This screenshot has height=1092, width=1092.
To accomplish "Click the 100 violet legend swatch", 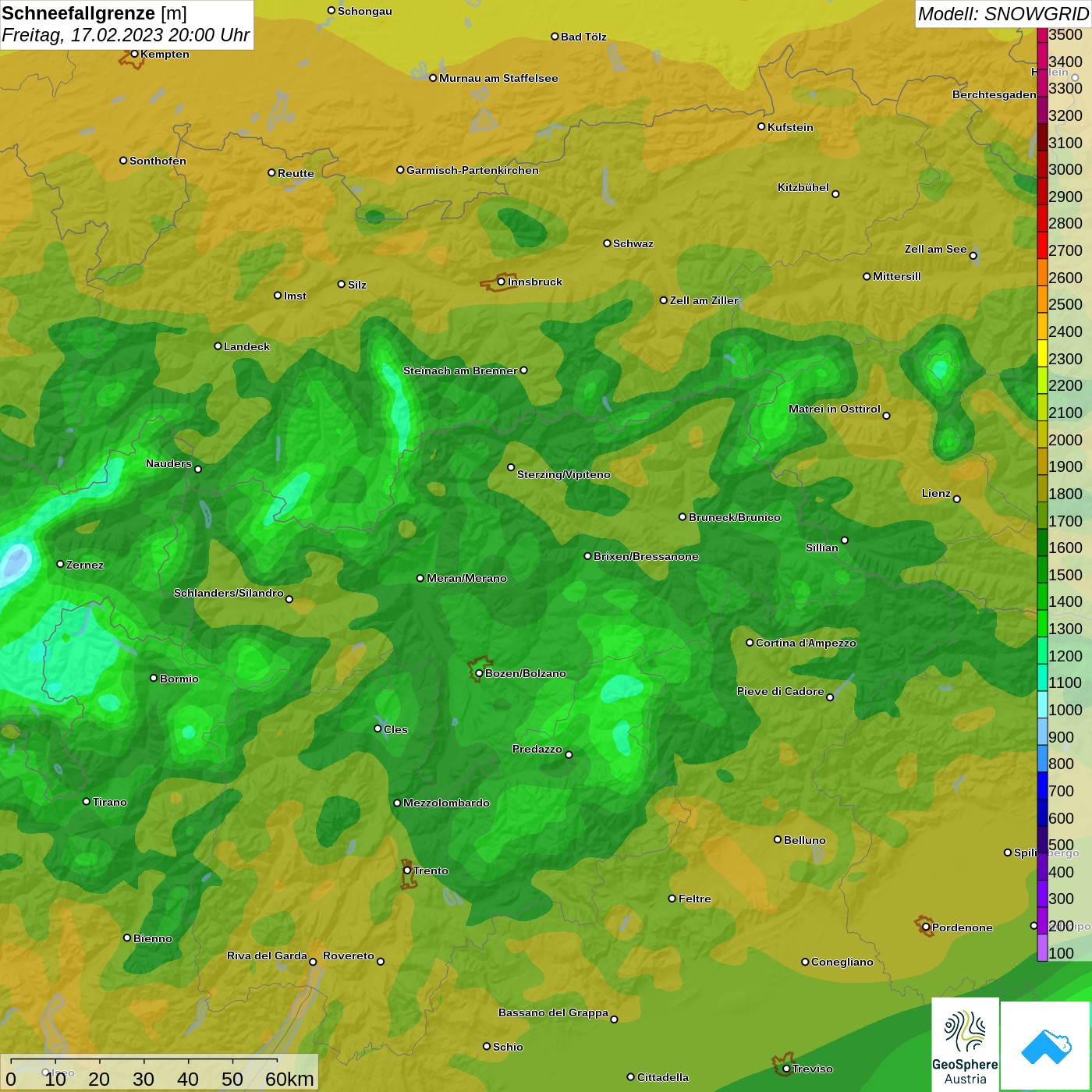I will (x=1042, y=948).
